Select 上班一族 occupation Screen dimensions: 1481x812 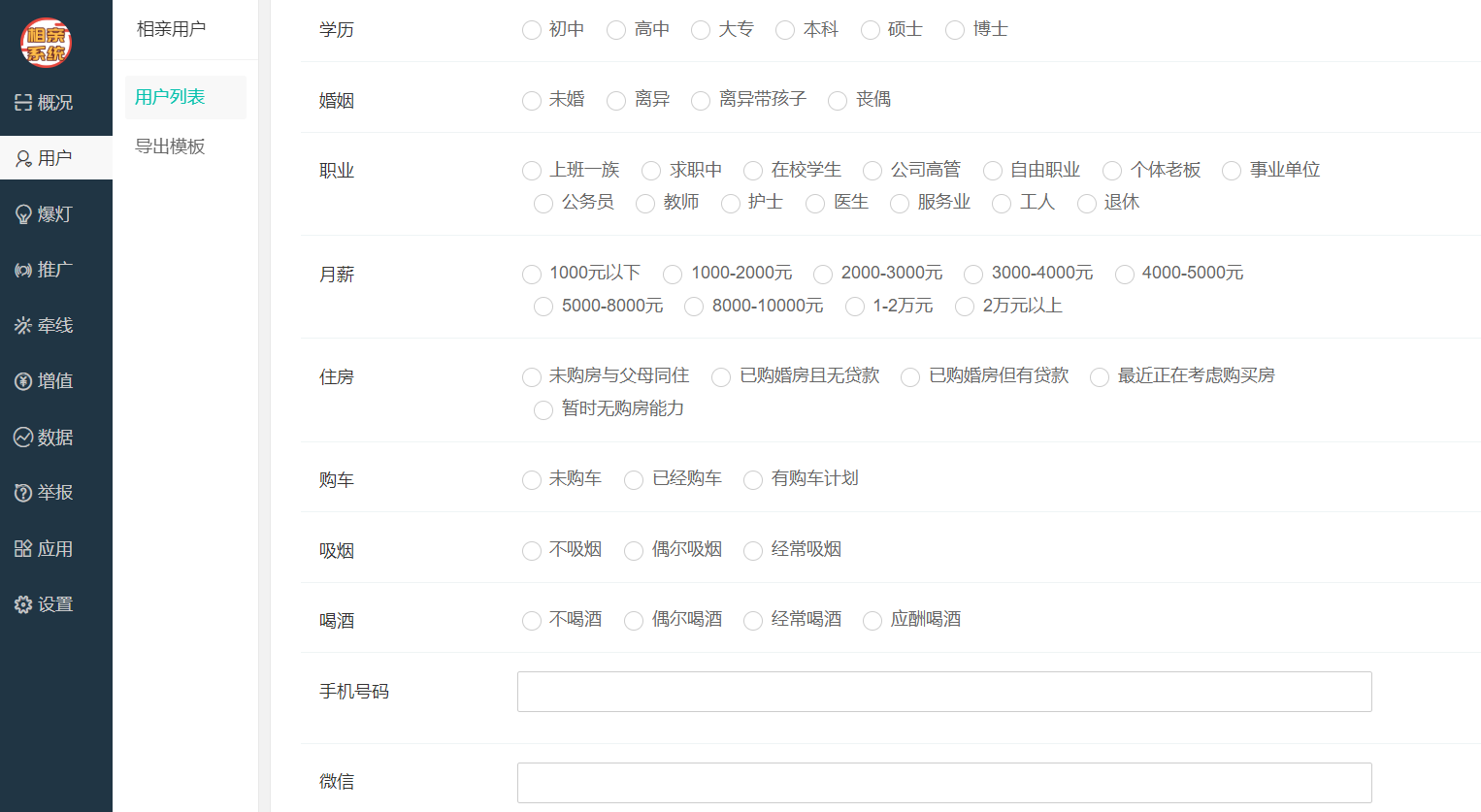point(532,171)
